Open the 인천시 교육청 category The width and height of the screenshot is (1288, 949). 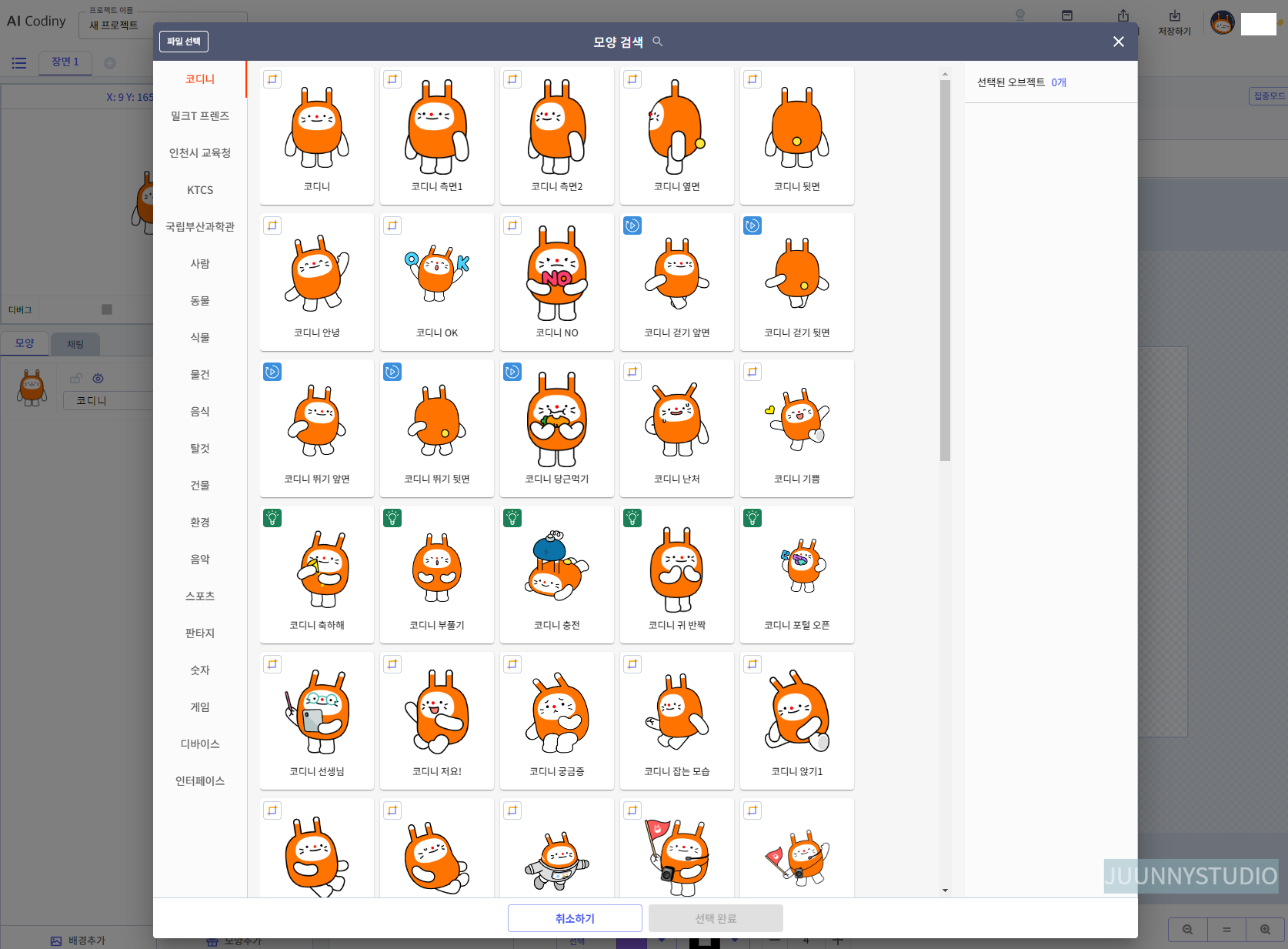point(200,153)
